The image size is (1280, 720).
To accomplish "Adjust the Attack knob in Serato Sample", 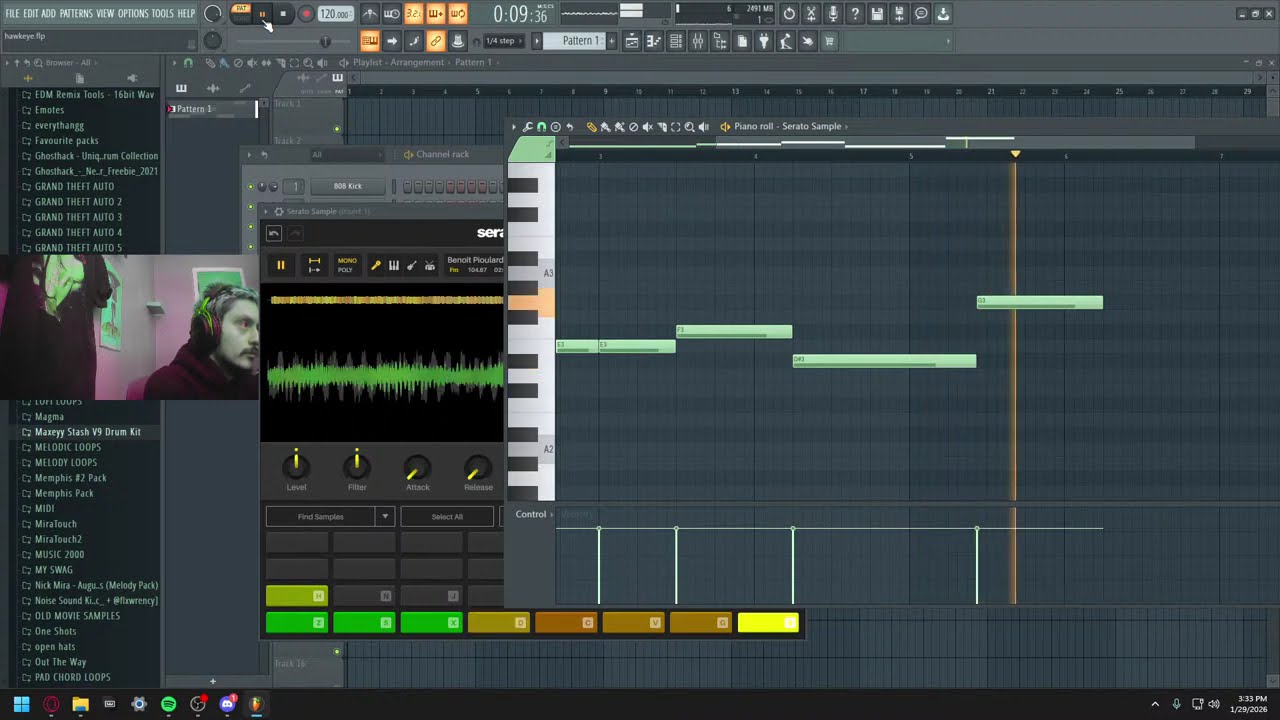I will pyautogui.click(x=417, y=467).
